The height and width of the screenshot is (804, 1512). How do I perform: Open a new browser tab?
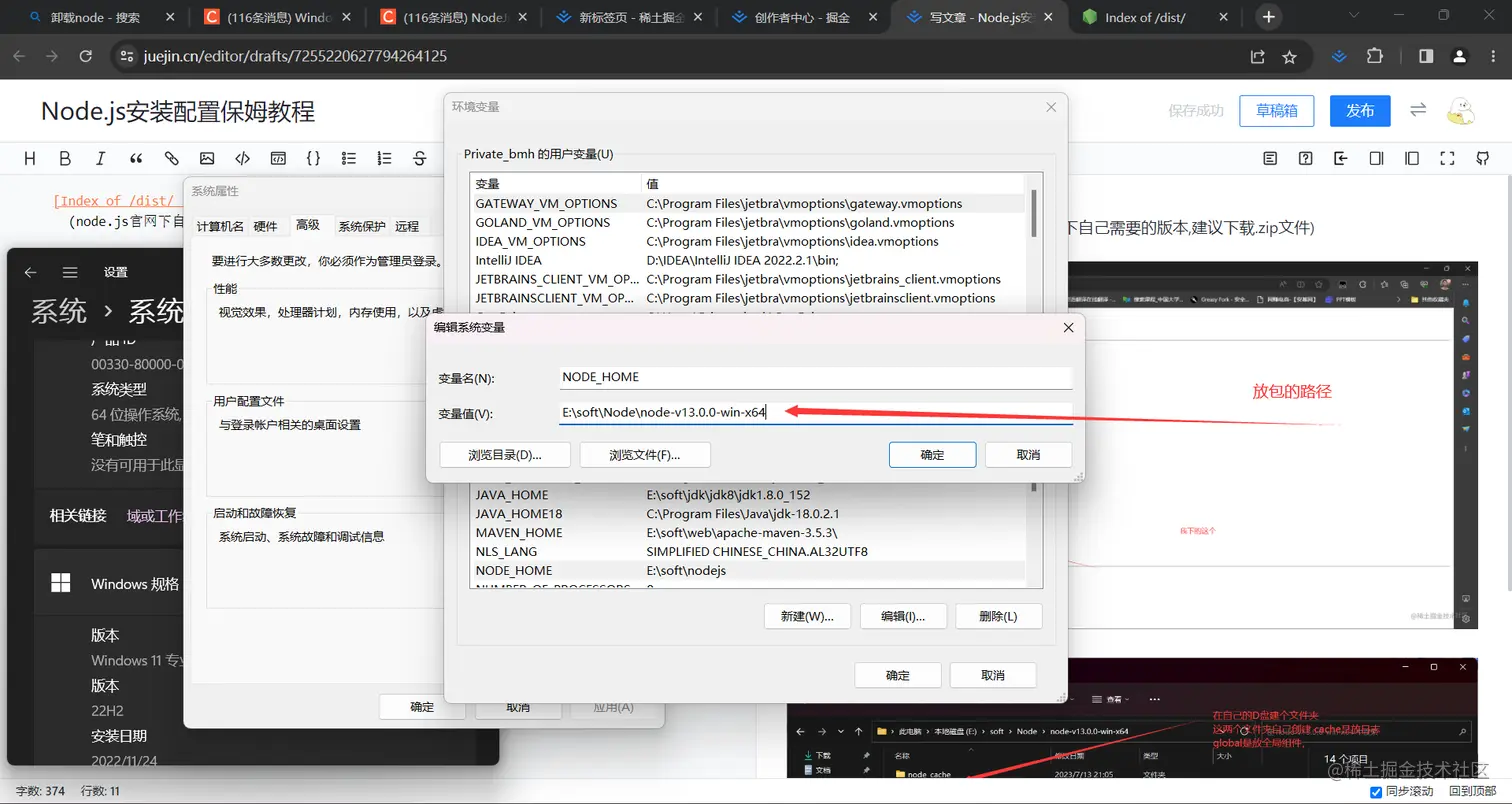click(1269, 17)
